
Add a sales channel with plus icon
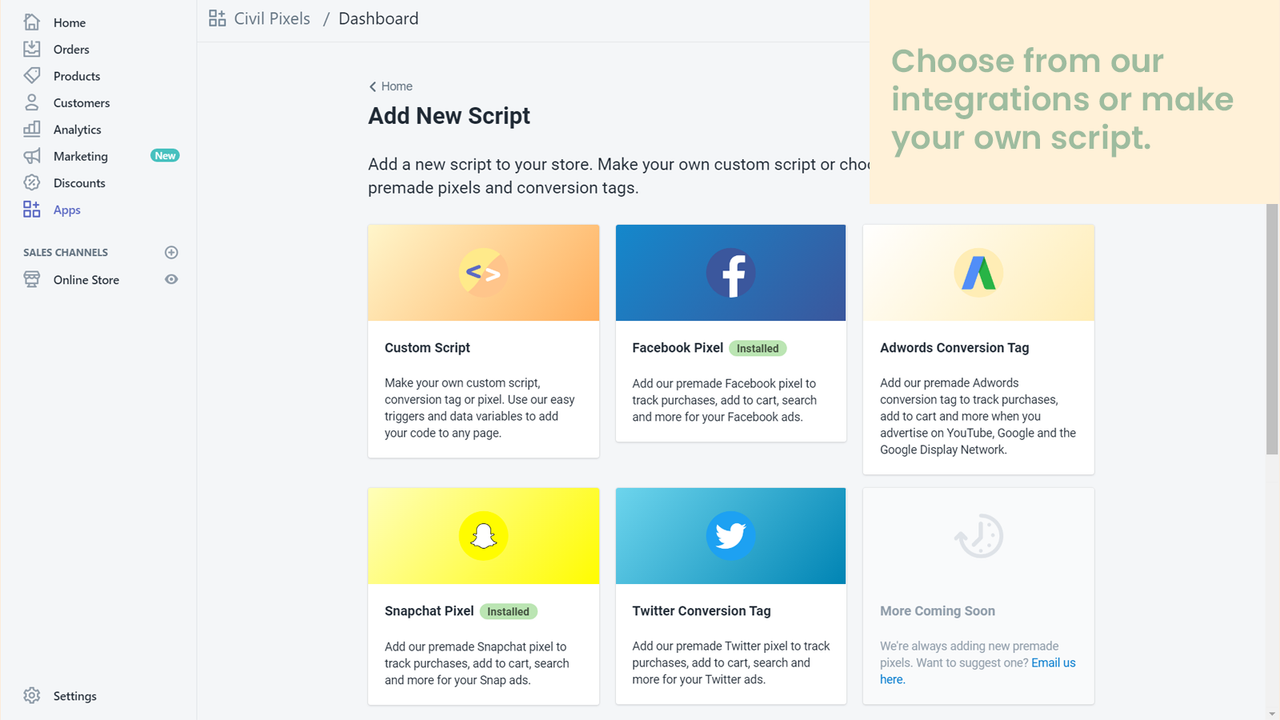point(171,252)
